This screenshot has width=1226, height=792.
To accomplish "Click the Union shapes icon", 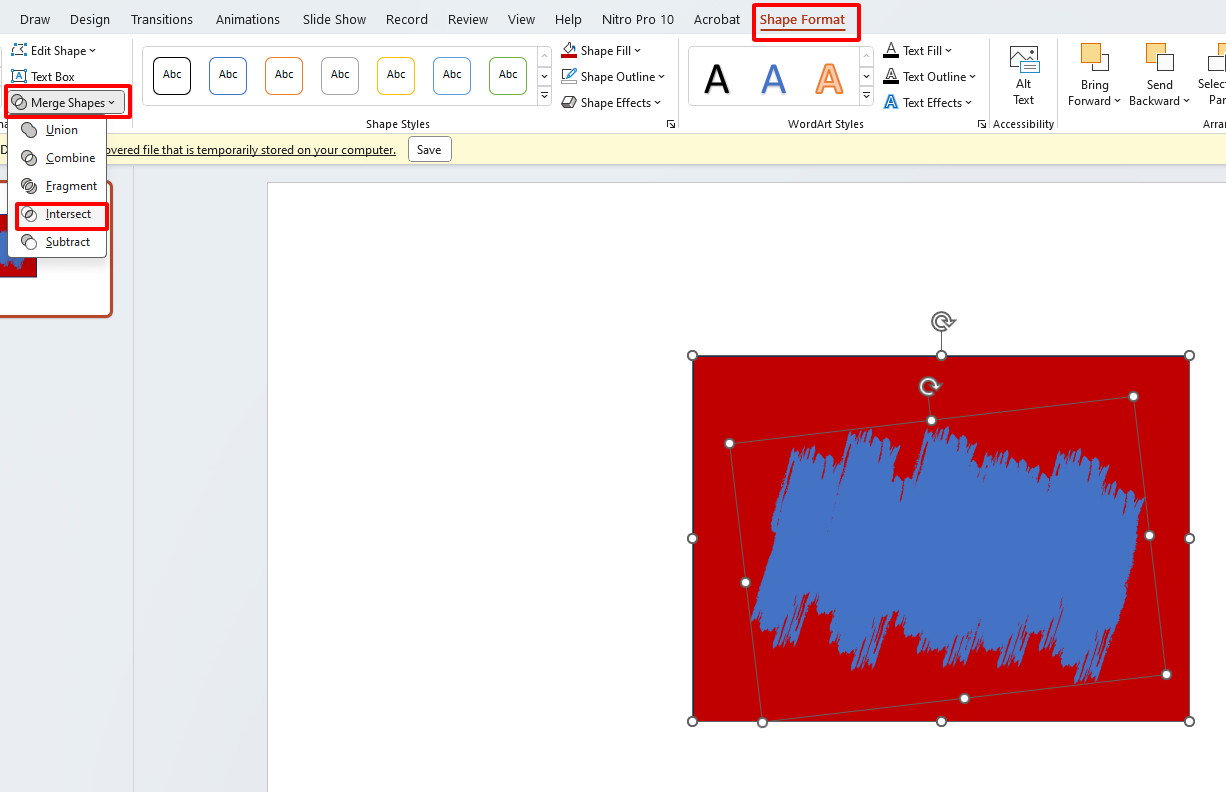I will click(x=29, y=130).
